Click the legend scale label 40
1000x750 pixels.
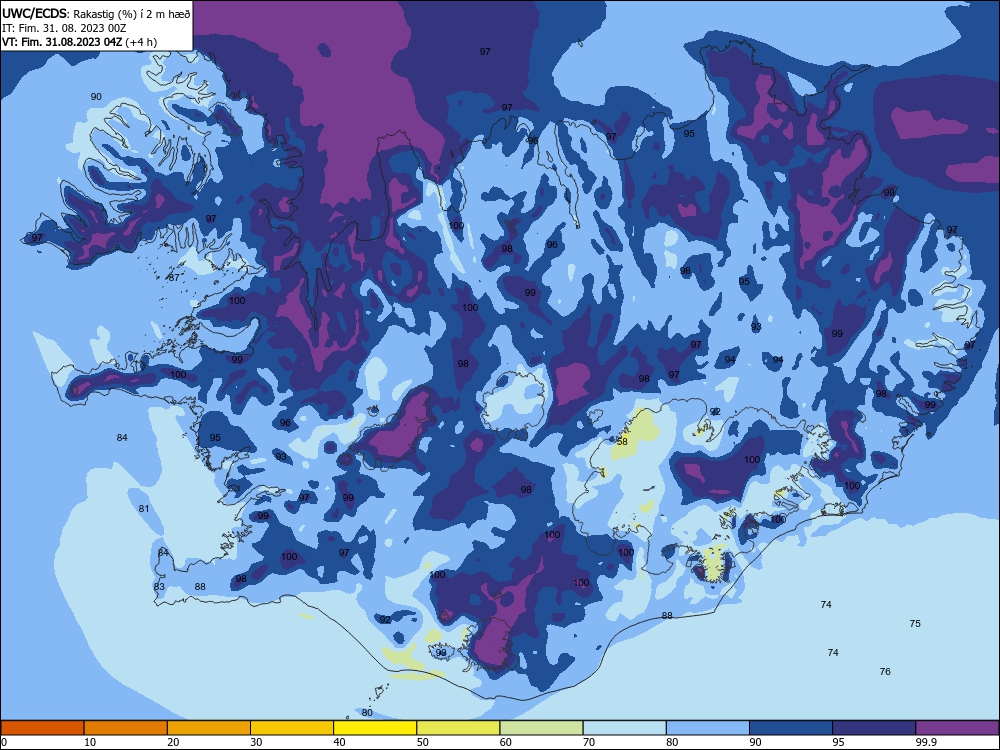click(x=340, y=742)
